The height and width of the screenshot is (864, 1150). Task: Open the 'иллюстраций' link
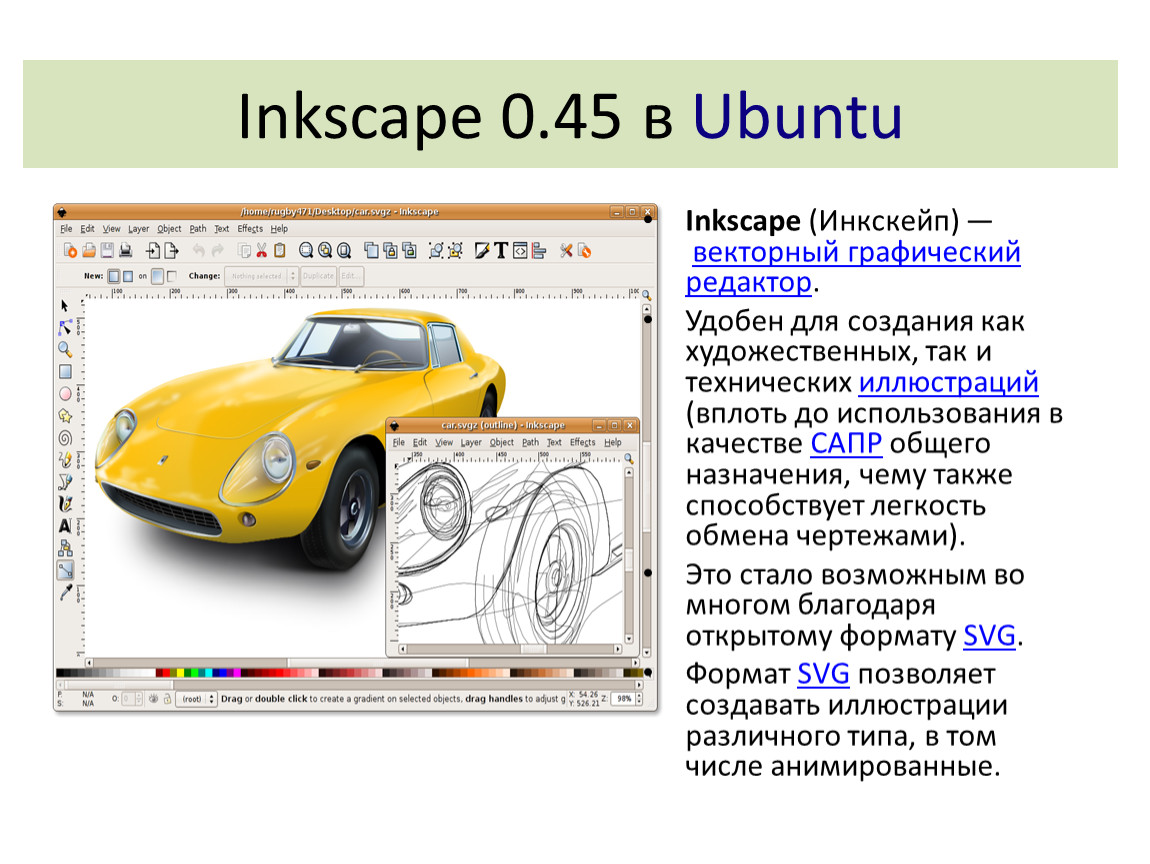pyautogui.click(x=948, y=383)
